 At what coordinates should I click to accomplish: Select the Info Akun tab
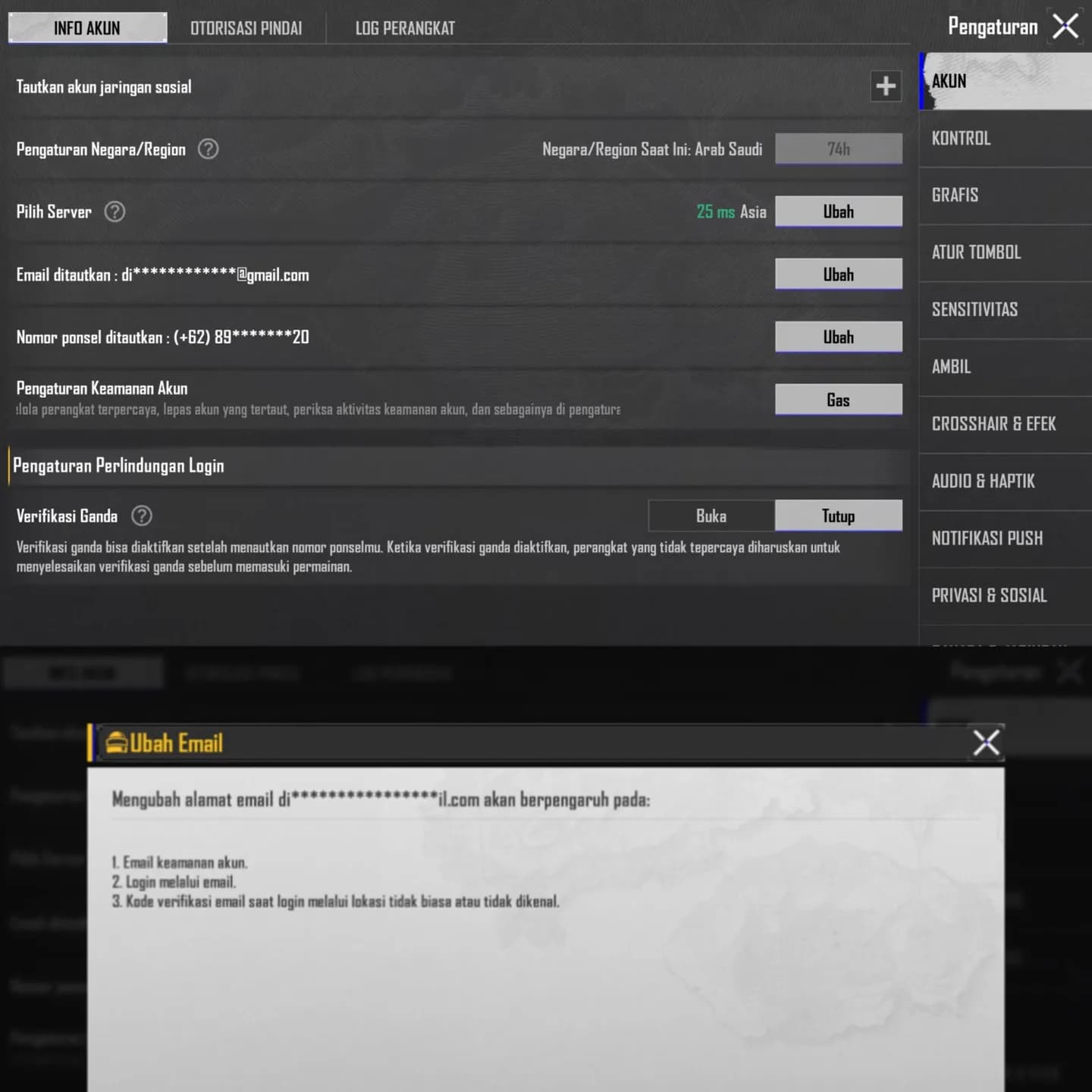(87, 28)
